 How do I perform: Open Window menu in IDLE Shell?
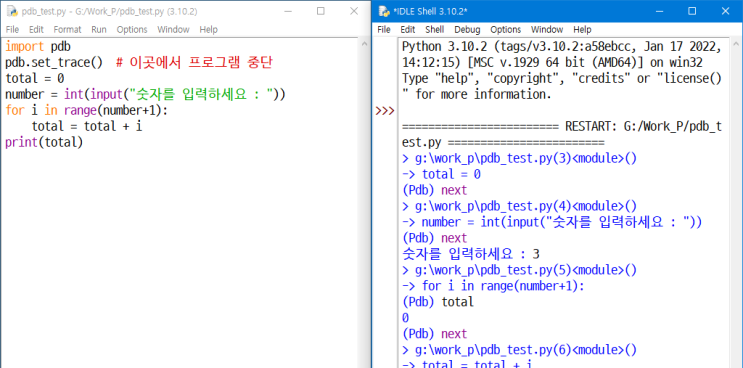(x=547, y=29)
